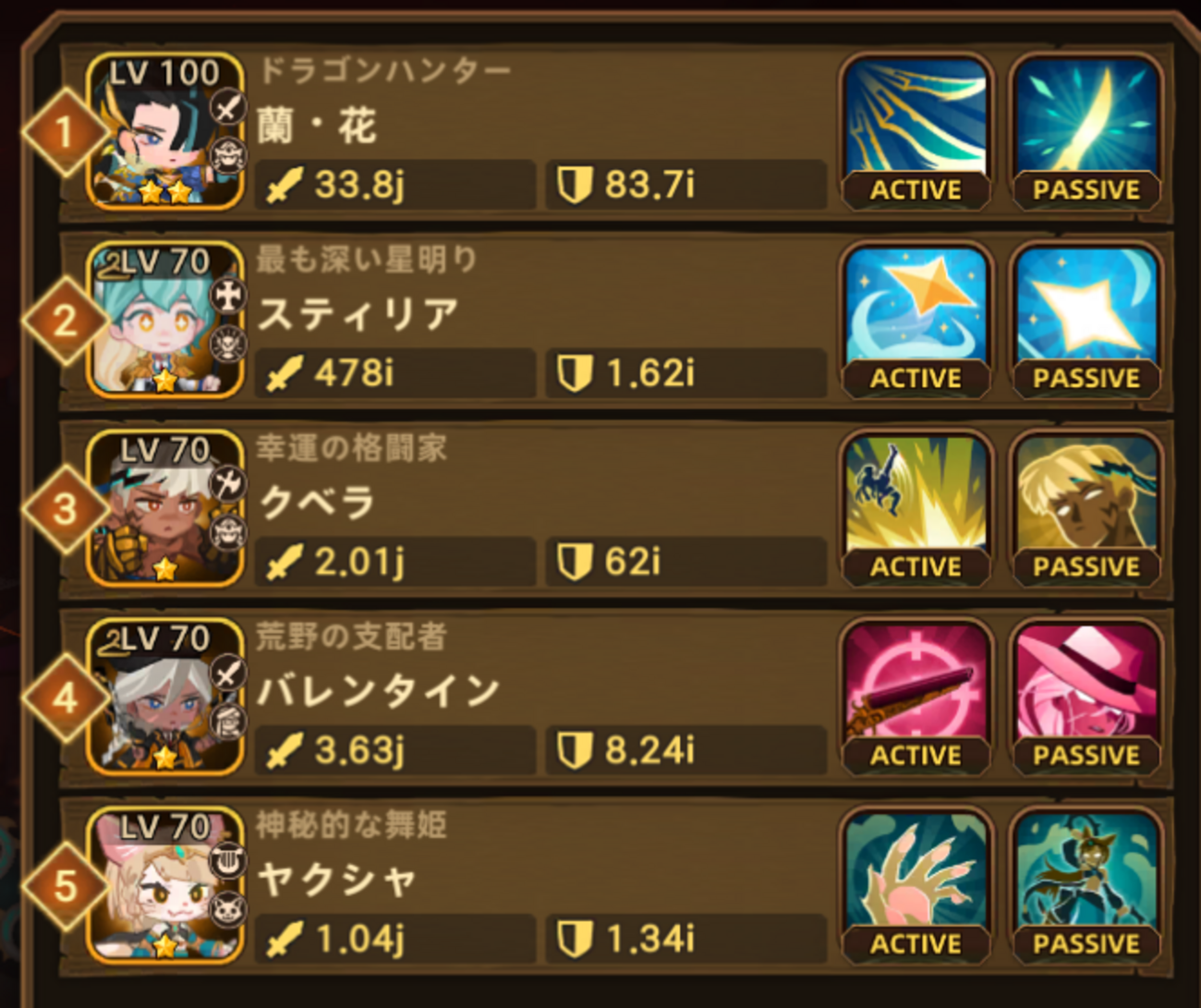Open クベラ's ACTIVE skill icon
Viewport: 1201px width, 1008px height.
point(916,509)
